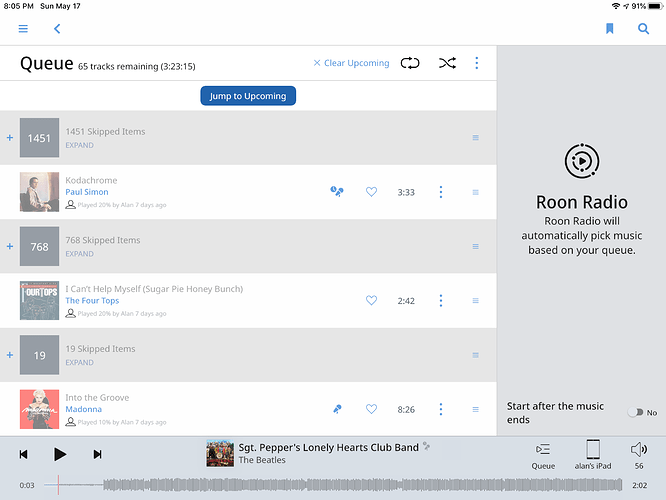Grab the reorder handle of the 1451 Skipped Items row
666x500 pixels.
(x=476, y=138)
